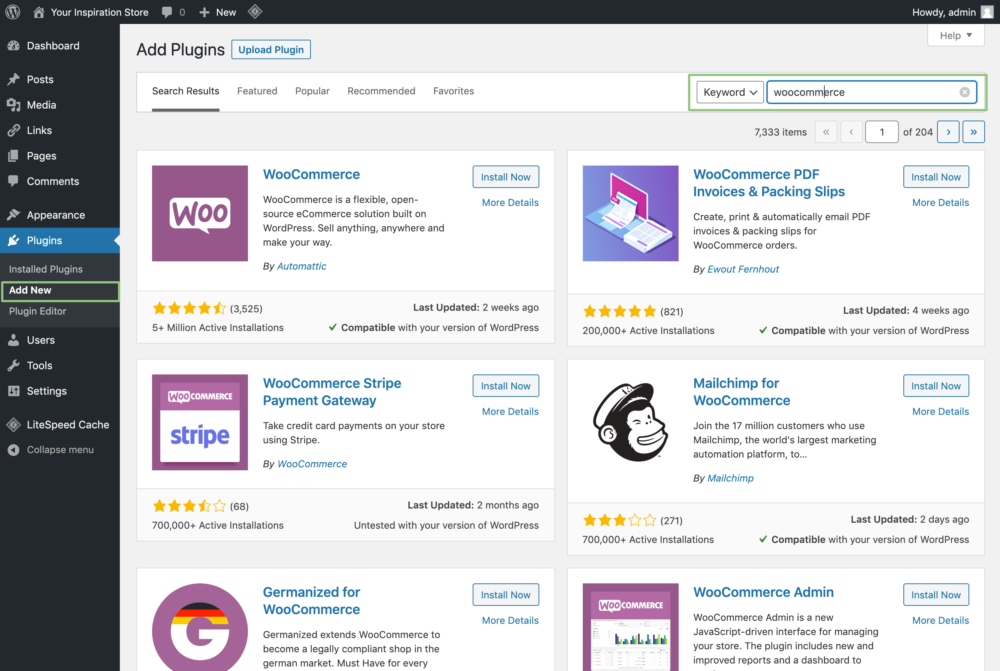
Task: Click the "7,333 items" results count
Action: tap(780, 132)
